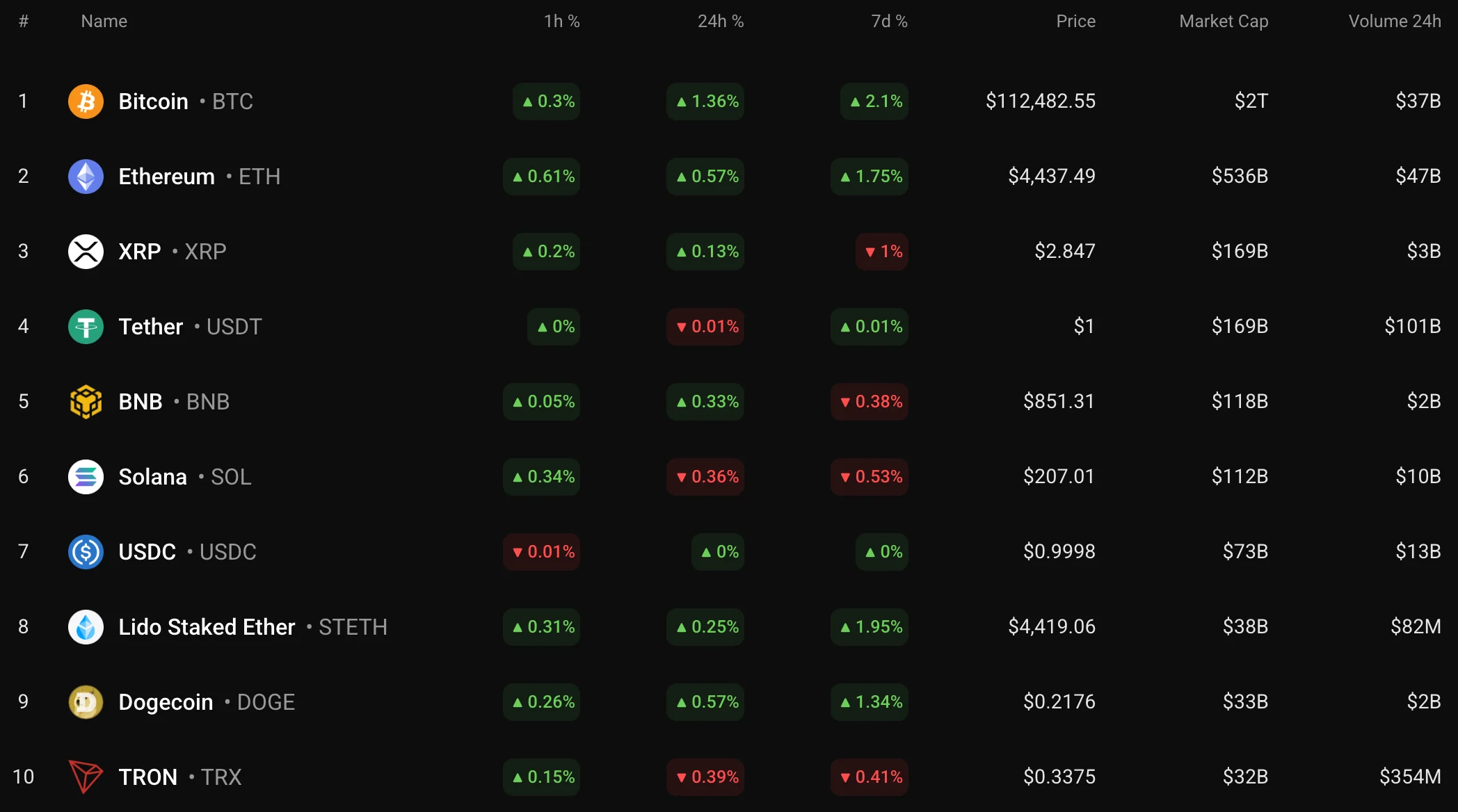Click the Tether logo icon
This screenshot has height=812, width=1458.
tap(86, 327)
